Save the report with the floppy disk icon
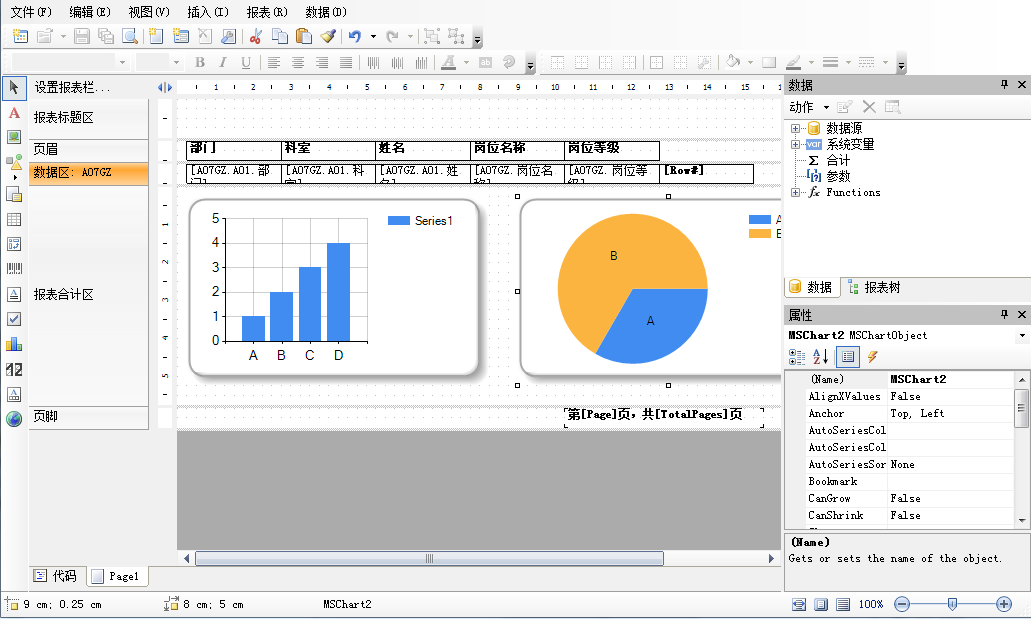 [x=82, y=36]
